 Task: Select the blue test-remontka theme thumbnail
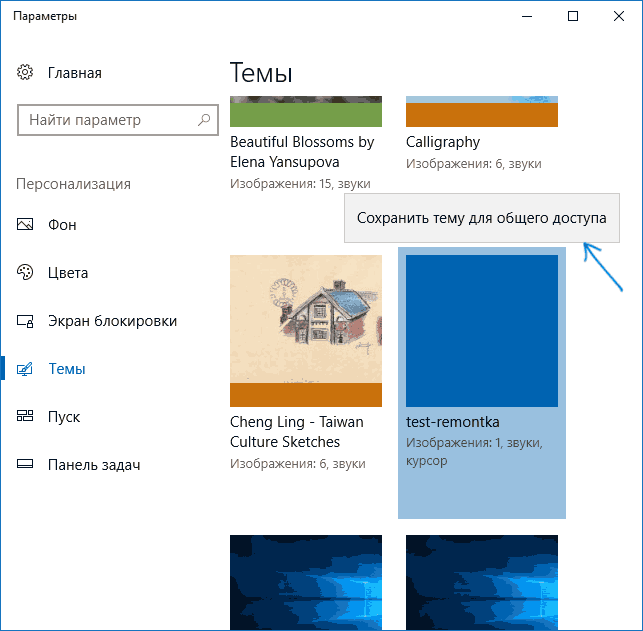(x=482, y=331)
